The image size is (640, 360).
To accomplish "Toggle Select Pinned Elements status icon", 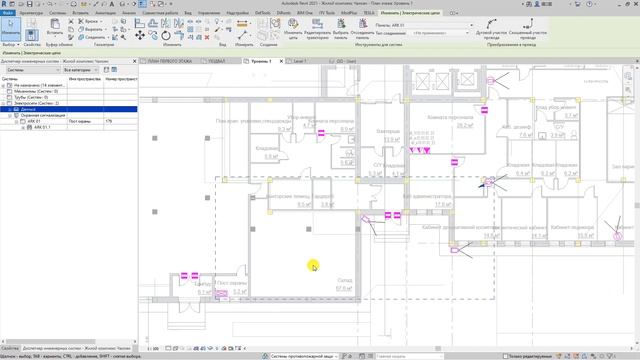I will pos(576,356).
